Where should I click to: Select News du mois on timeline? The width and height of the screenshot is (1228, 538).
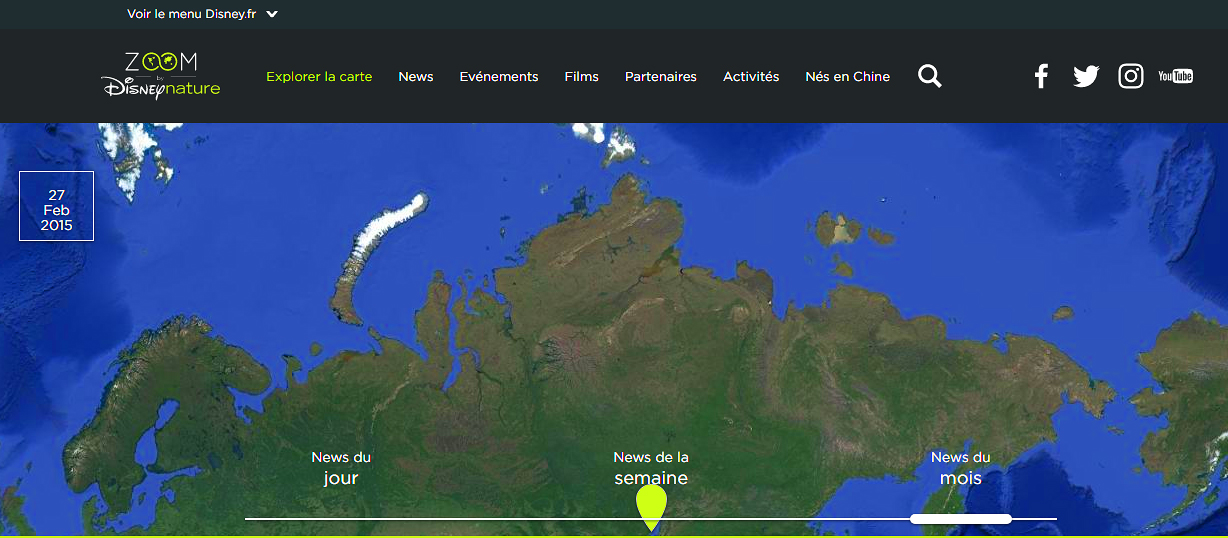coord(961,468)
